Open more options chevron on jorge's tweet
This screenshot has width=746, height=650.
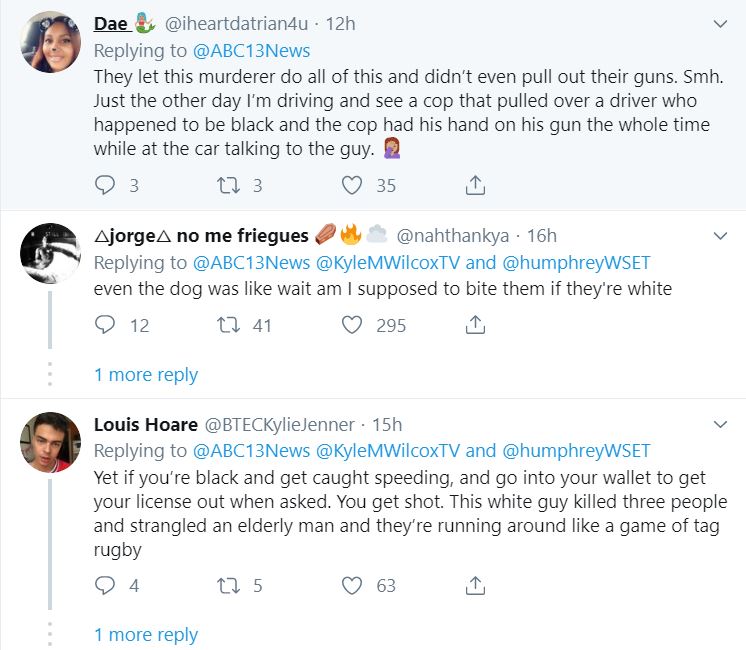tap(720, 237)
